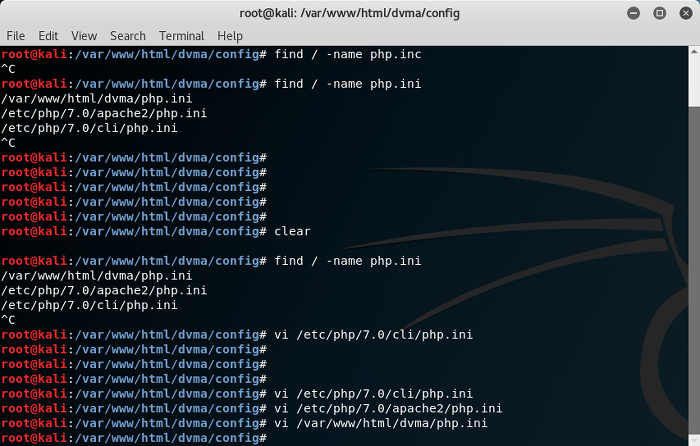700x446 pixels.
Task: Click the 'vi /etc/php/7.0/apache2/php.ini' command
Action: pos(388,408)
